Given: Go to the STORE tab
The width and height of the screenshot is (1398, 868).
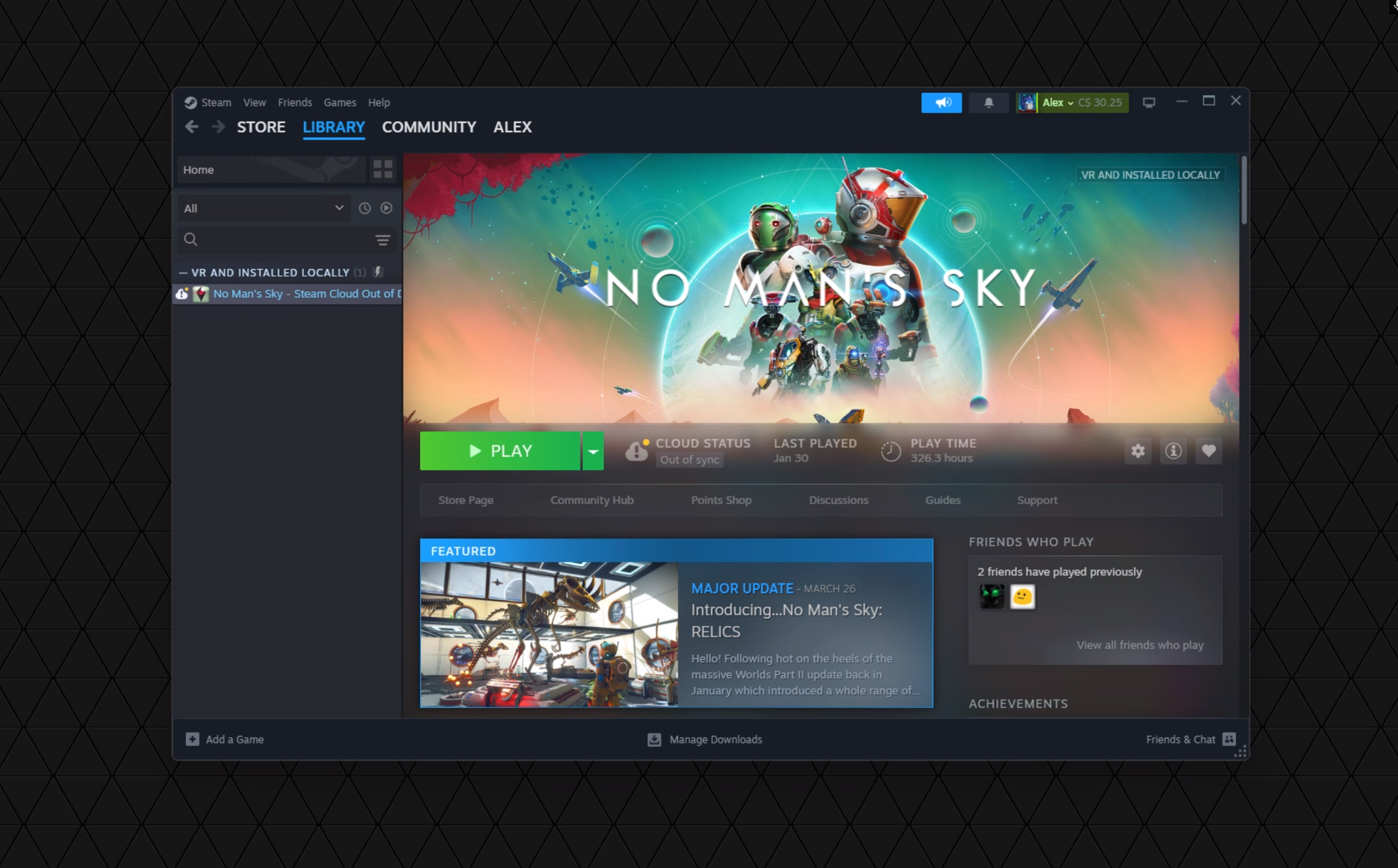Looking at the screenshot, I should tap(261, 127).
